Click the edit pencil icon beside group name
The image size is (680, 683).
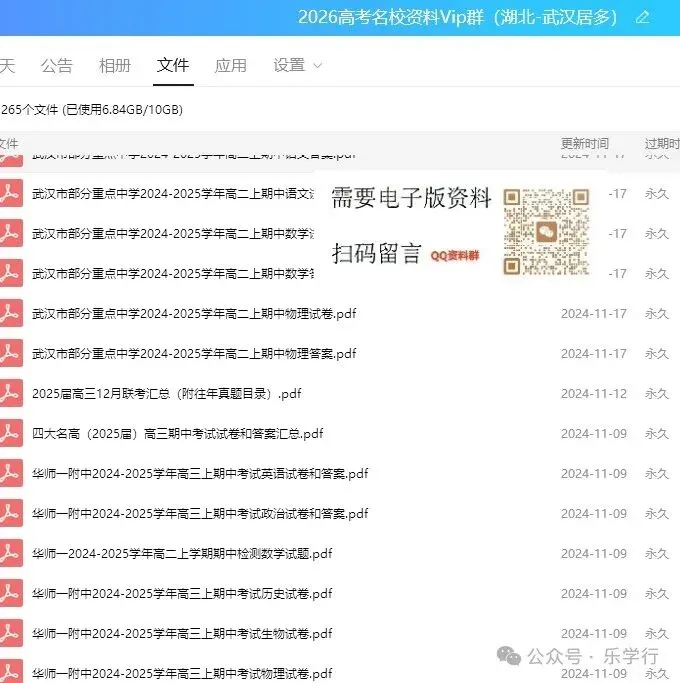click(x=643, y=17)
